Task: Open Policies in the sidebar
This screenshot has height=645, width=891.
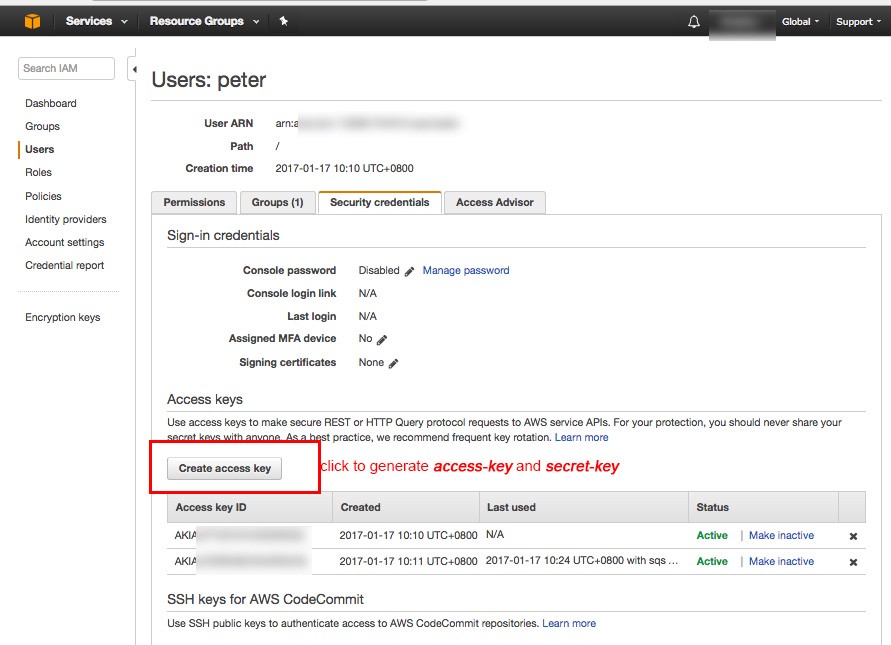Action: click(x=43, y=196)
